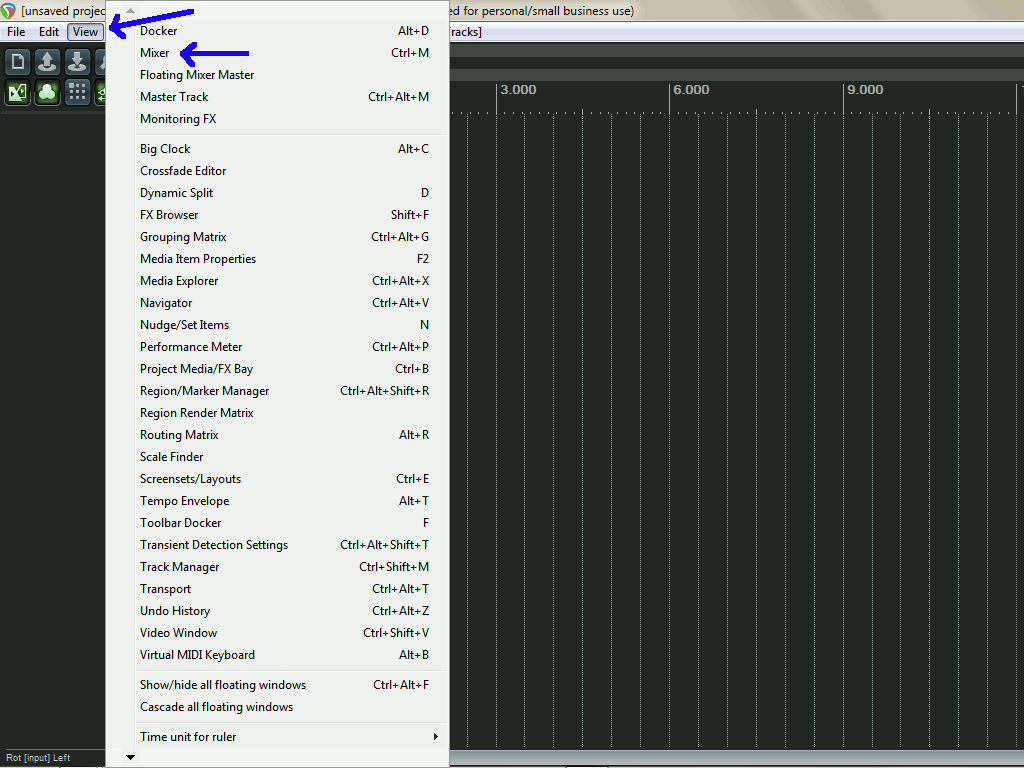Click the New project toolbar icon
Viewport: 1024px width, 768px height.
click(x=18, y=62)
